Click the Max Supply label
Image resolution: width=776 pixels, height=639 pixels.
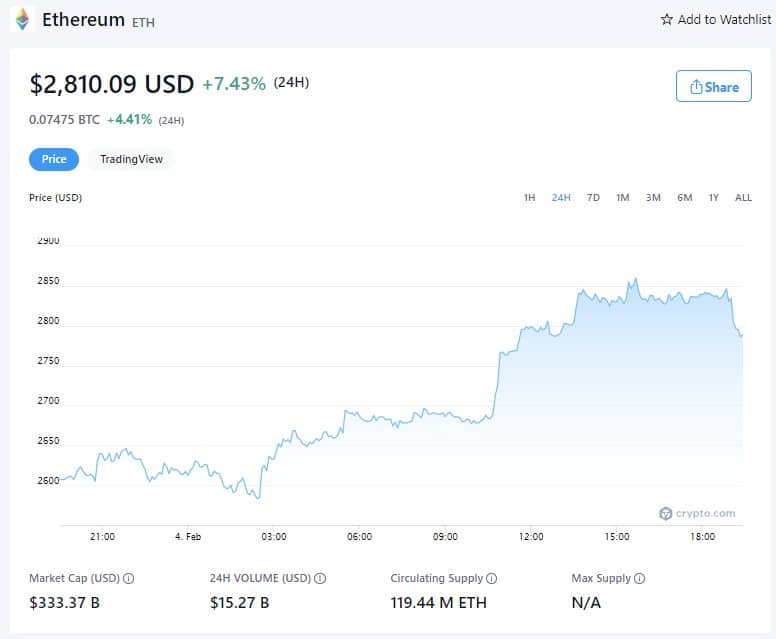tap(601, 578)
